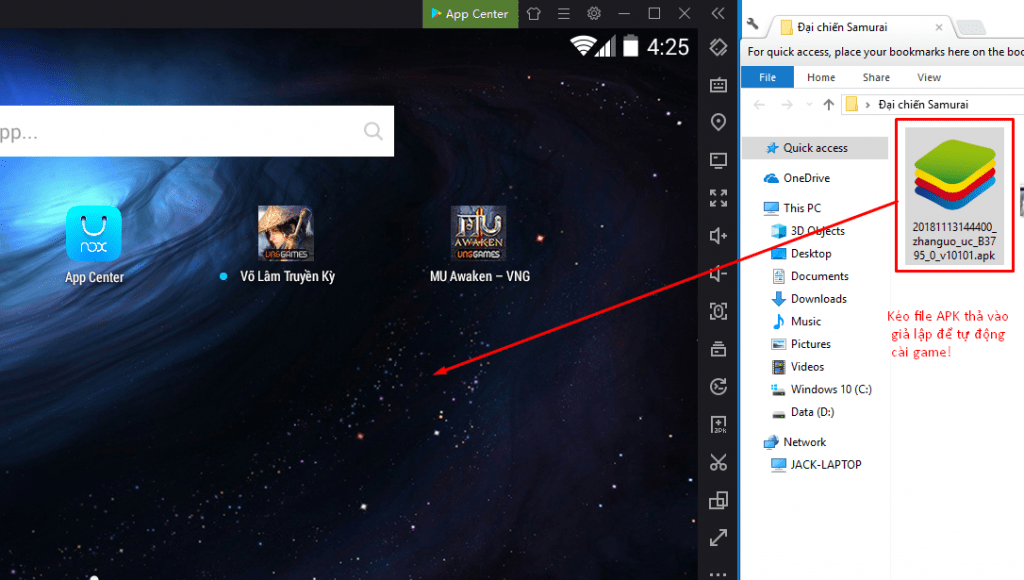The image size is (1024, 580).
Task: Open the App Center button in Nox title bar
Action: pyautogui.click(x=470, y=14)
